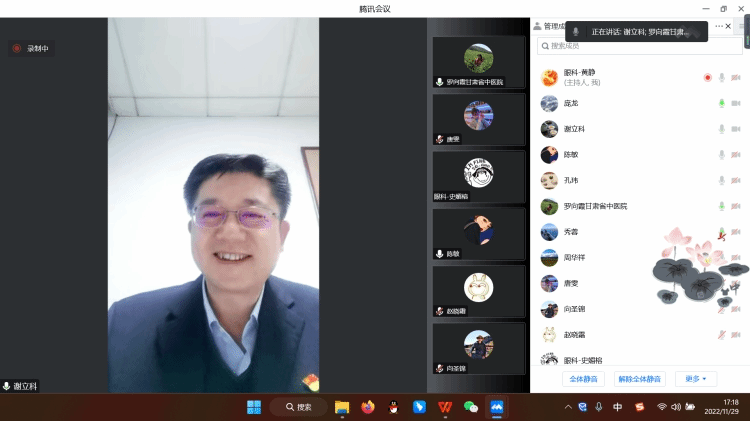
Task: Select 陈敏 video tile in gallery strip
Action: click(x=479, y=234)
